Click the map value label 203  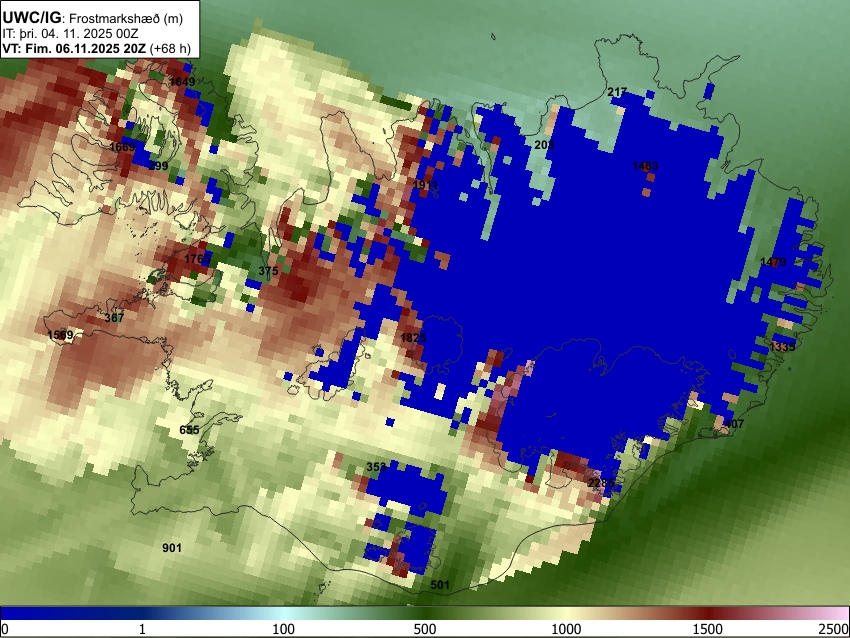point(544,145)
